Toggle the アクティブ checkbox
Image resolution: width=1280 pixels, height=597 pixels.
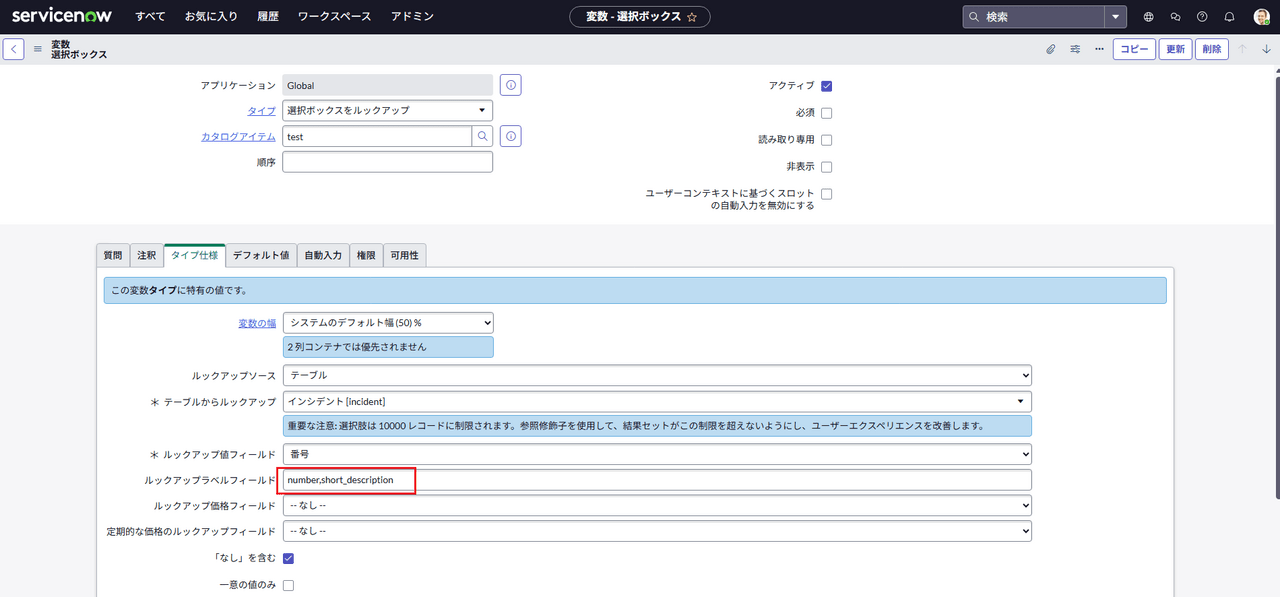click(826, 86)
